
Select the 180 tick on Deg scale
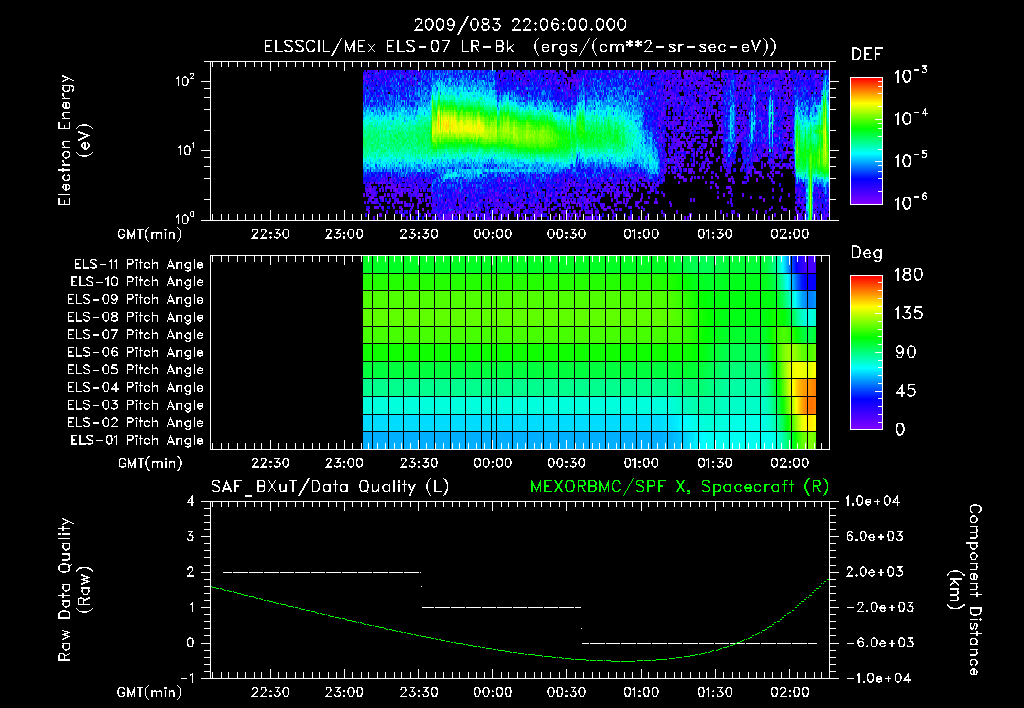pos(908,275)
